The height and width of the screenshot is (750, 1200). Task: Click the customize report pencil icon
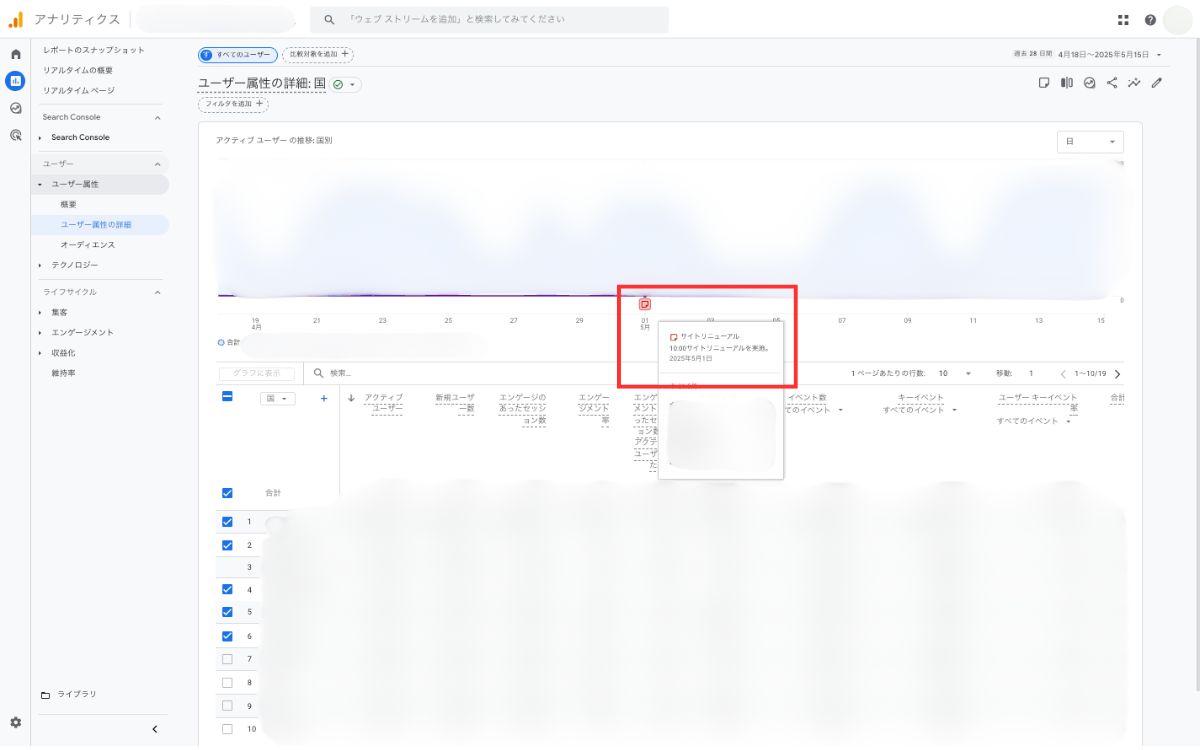[x=1157, y=83]
